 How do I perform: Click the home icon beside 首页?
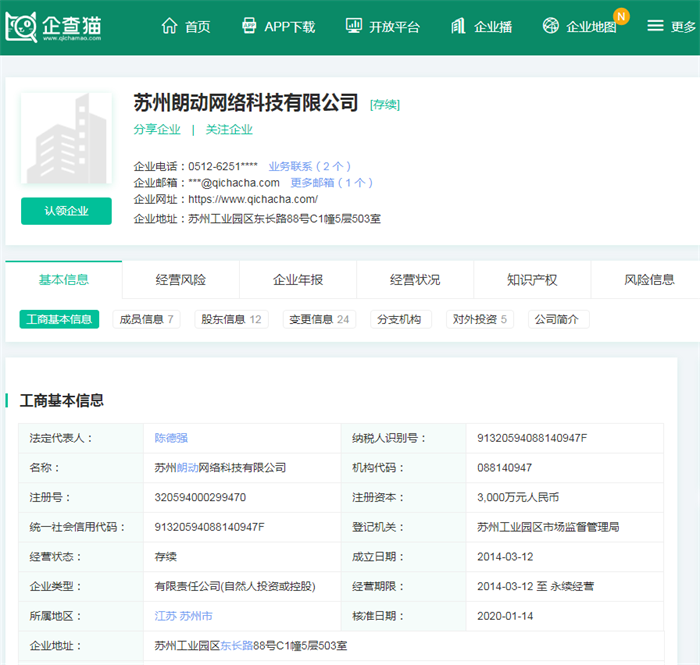[x=169, y=26]
